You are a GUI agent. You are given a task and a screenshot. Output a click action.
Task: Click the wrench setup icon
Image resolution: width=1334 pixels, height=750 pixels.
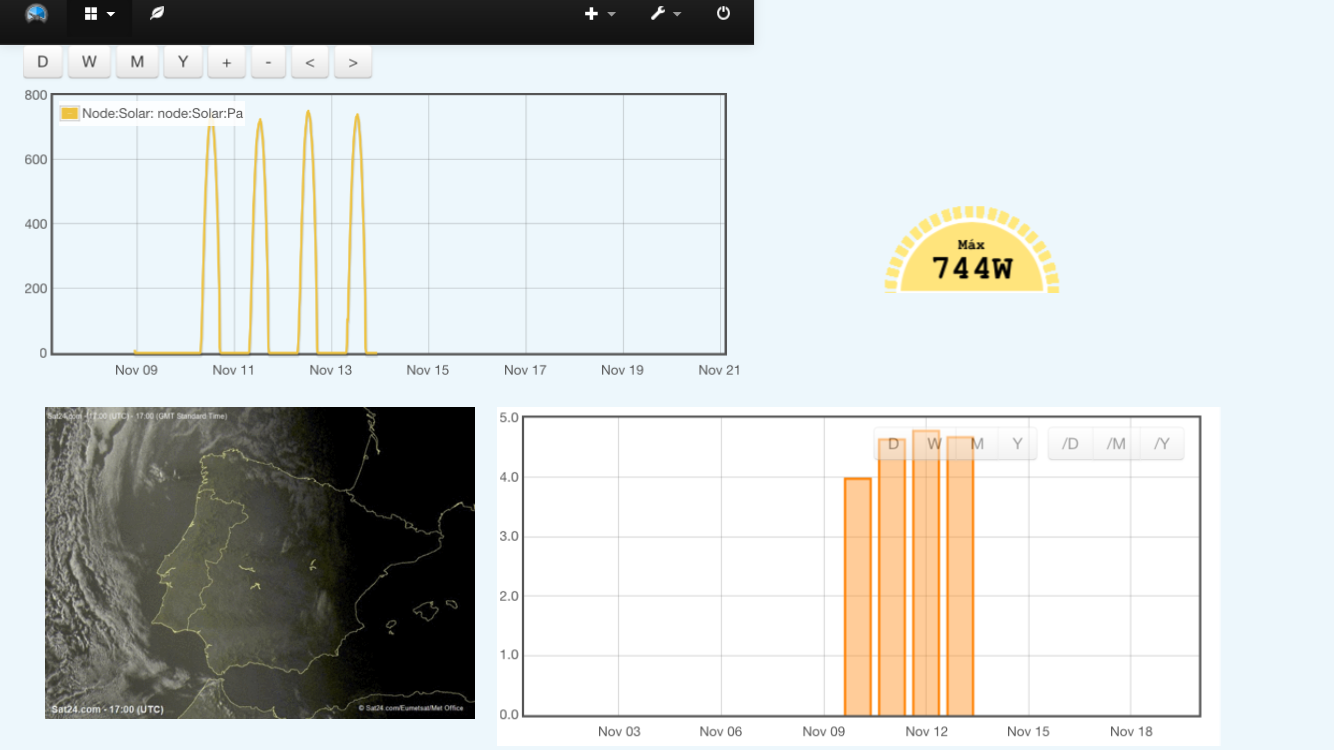(657, 14)
